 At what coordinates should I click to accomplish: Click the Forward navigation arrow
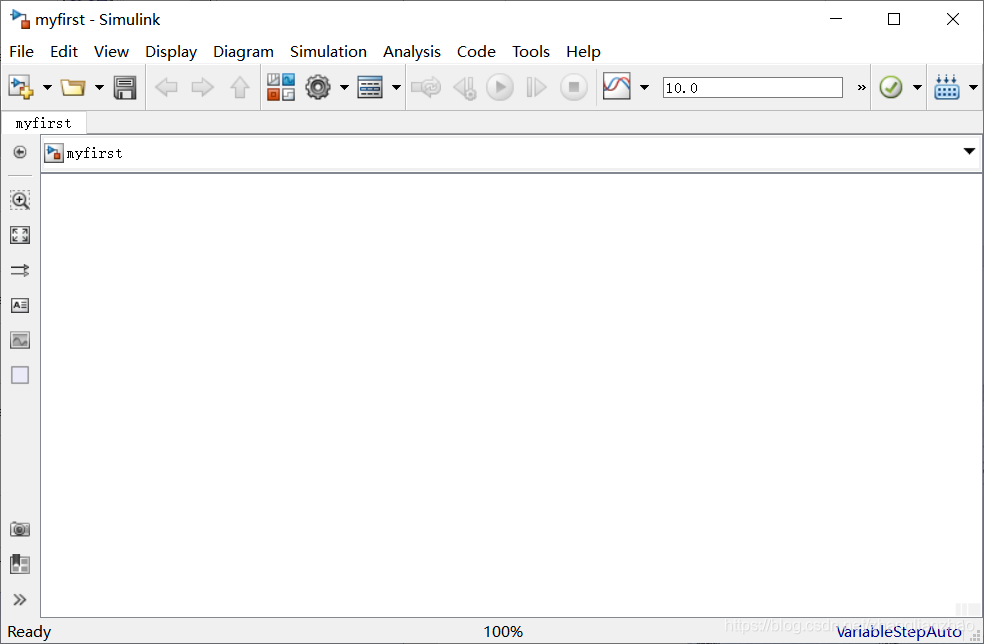click(202, 87)
